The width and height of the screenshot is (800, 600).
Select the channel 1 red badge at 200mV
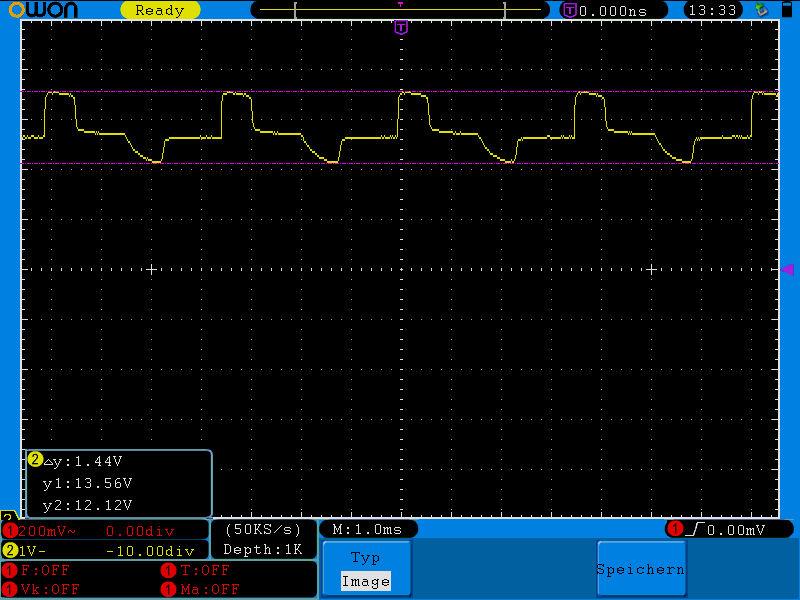[11, 530]
